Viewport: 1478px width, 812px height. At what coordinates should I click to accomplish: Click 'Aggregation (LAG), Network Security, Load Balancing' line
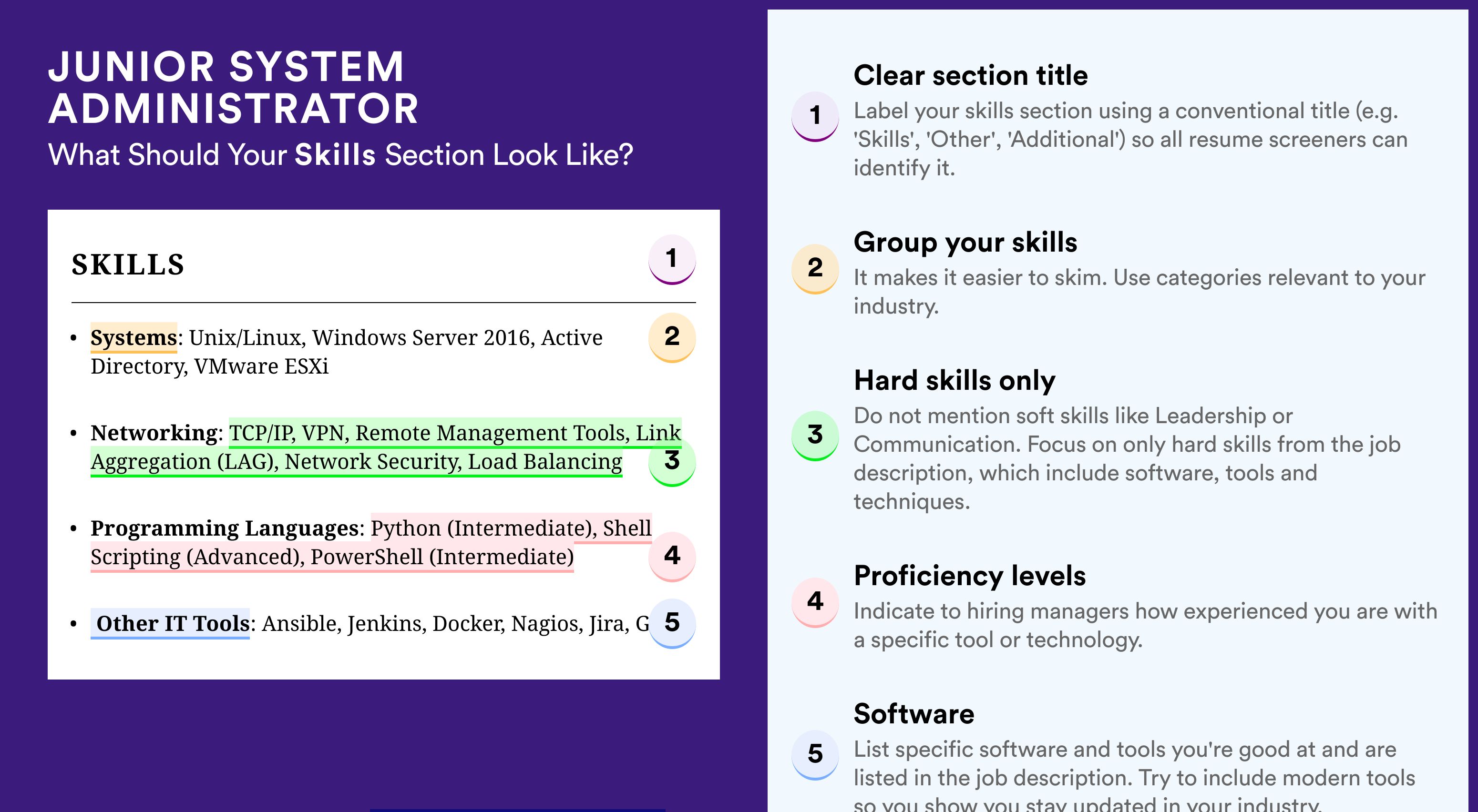pos(356,462)
